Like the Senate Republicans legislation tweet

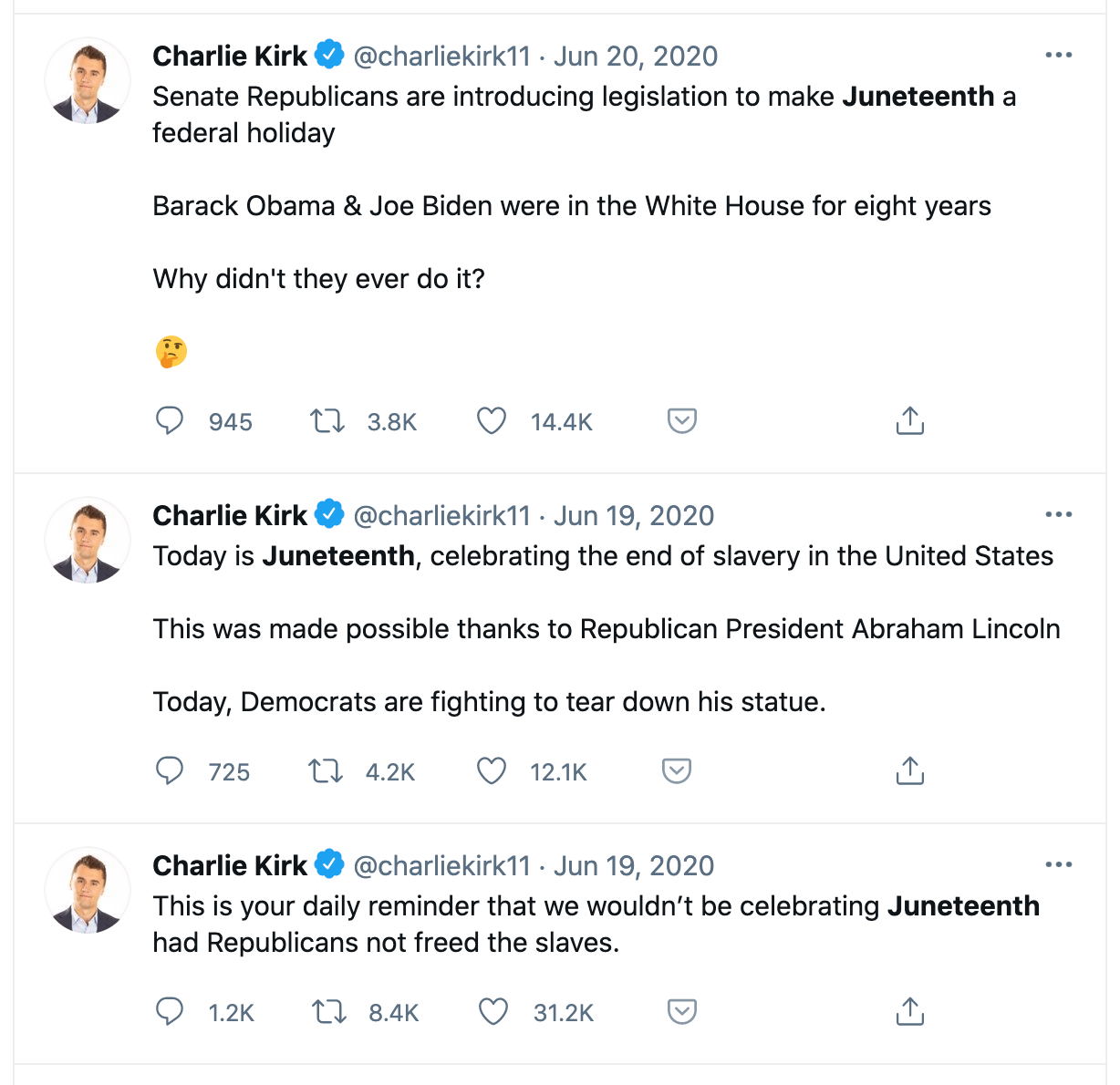(491, 421)
